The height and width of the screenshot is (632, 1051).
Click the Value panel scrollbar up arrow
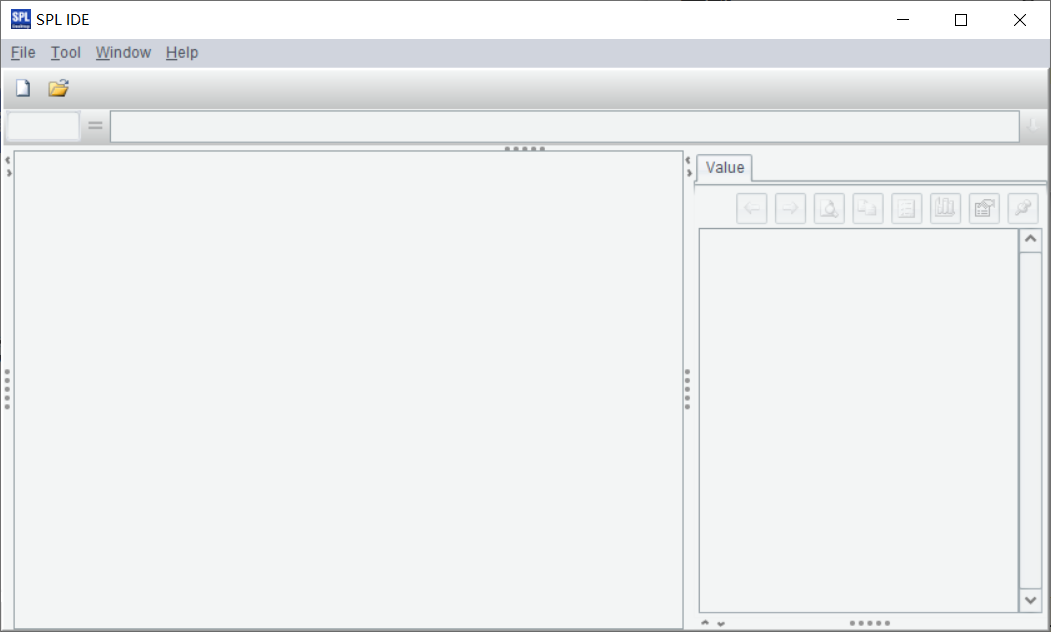[1030, 239]
